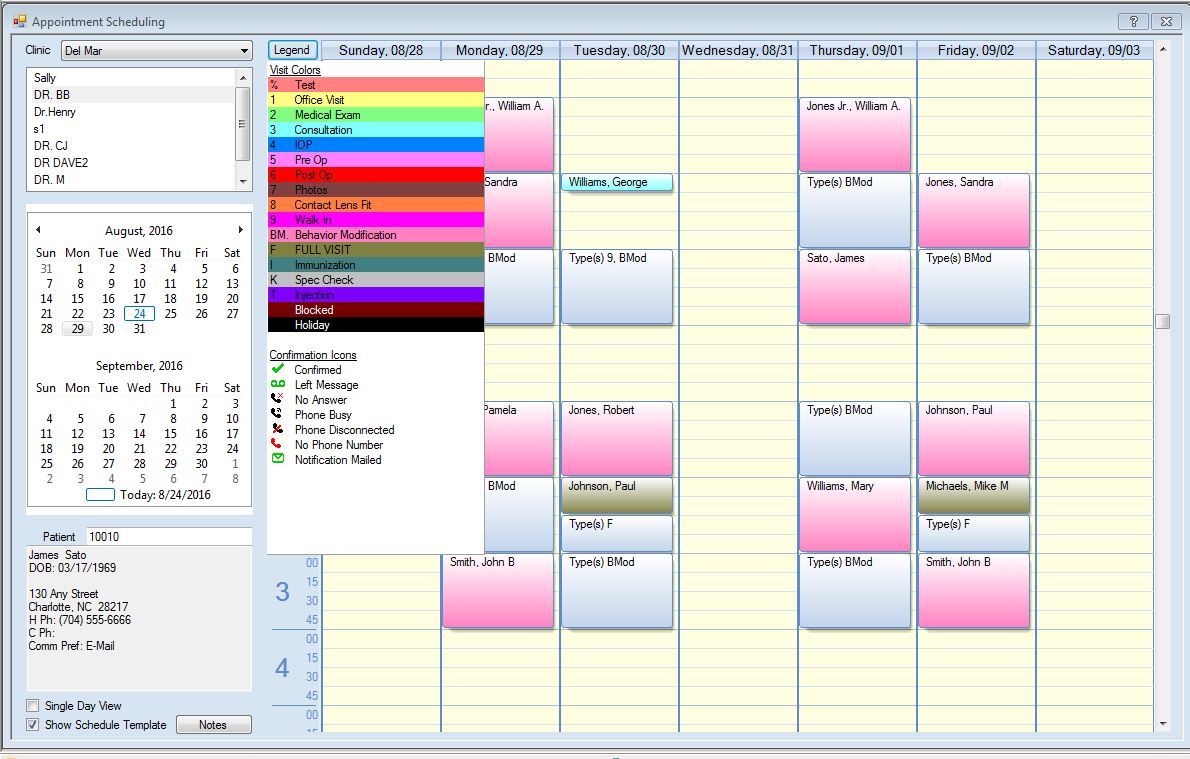Click the provider list scroll-down arrow
Viewport: 1190px width, 759px height.
coord(243,181)
